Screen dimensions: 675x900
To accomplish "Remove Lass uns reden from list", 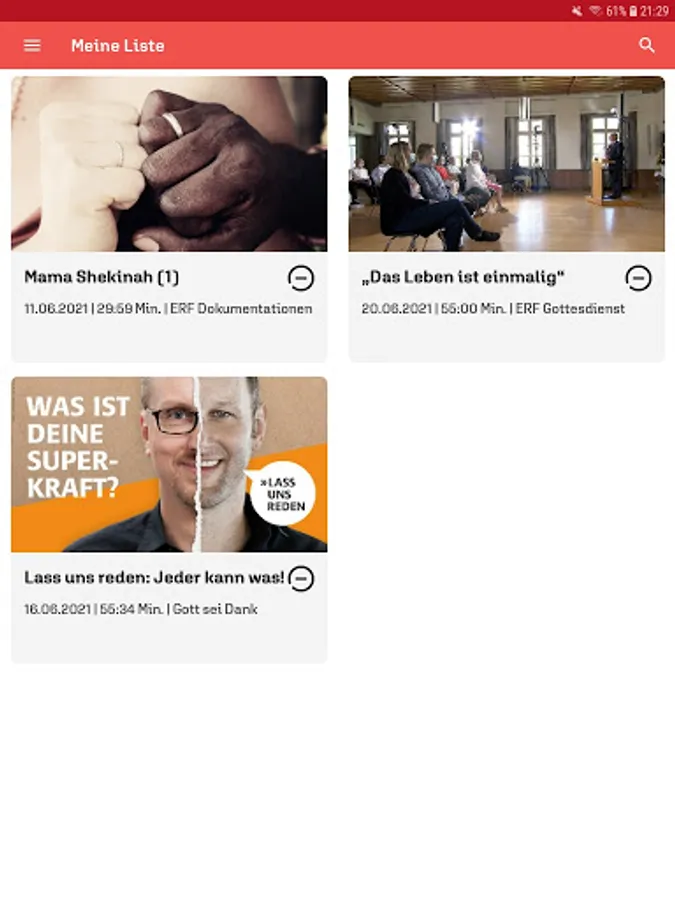I will 301,579.
